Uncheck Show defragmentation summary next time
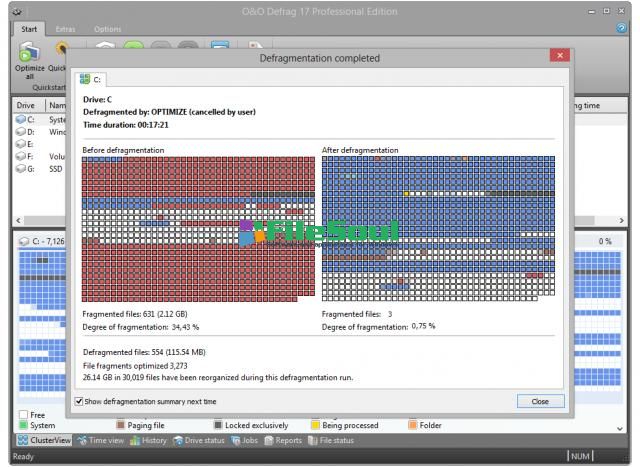640x467 pixels. (80, 401)
